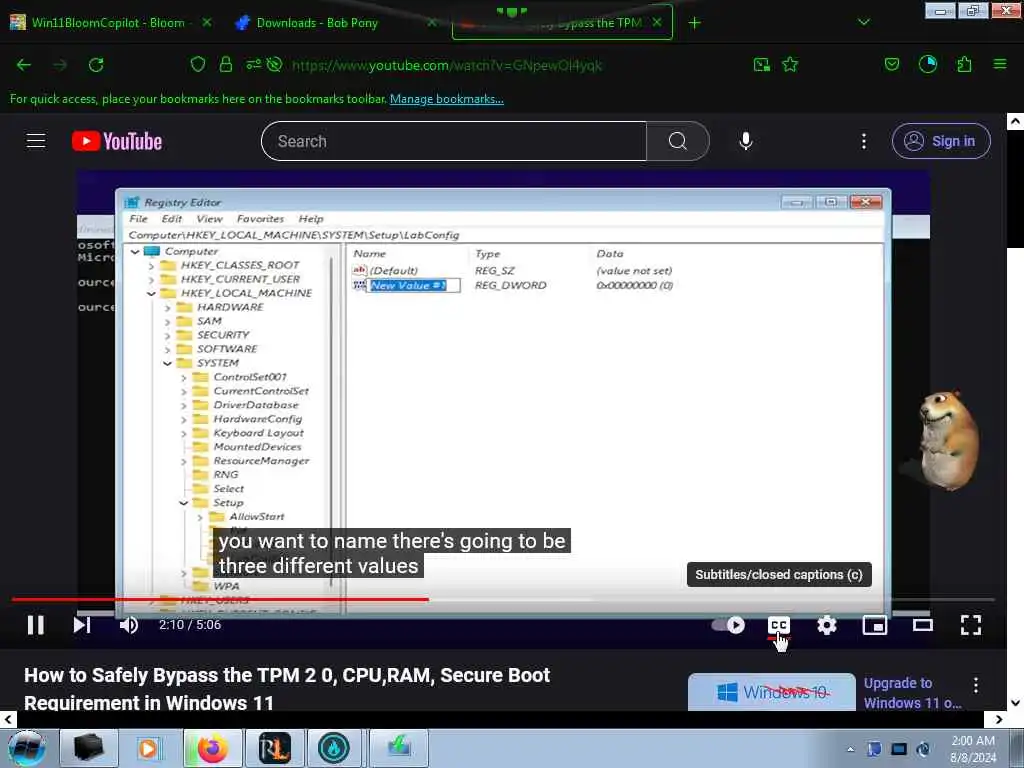This screenshot has height=768, width=1024.
Task: Open Upgrade to Windows 11 video link
Action: coord(912,693)
